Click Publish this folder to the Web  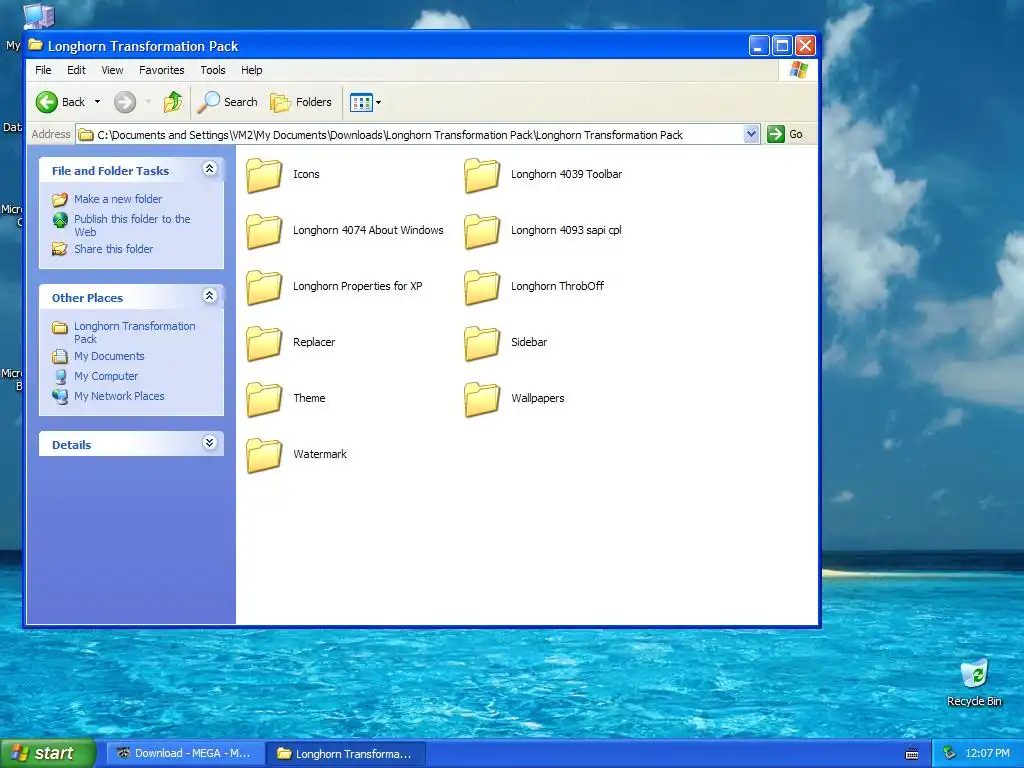click(x=132, y=225)
